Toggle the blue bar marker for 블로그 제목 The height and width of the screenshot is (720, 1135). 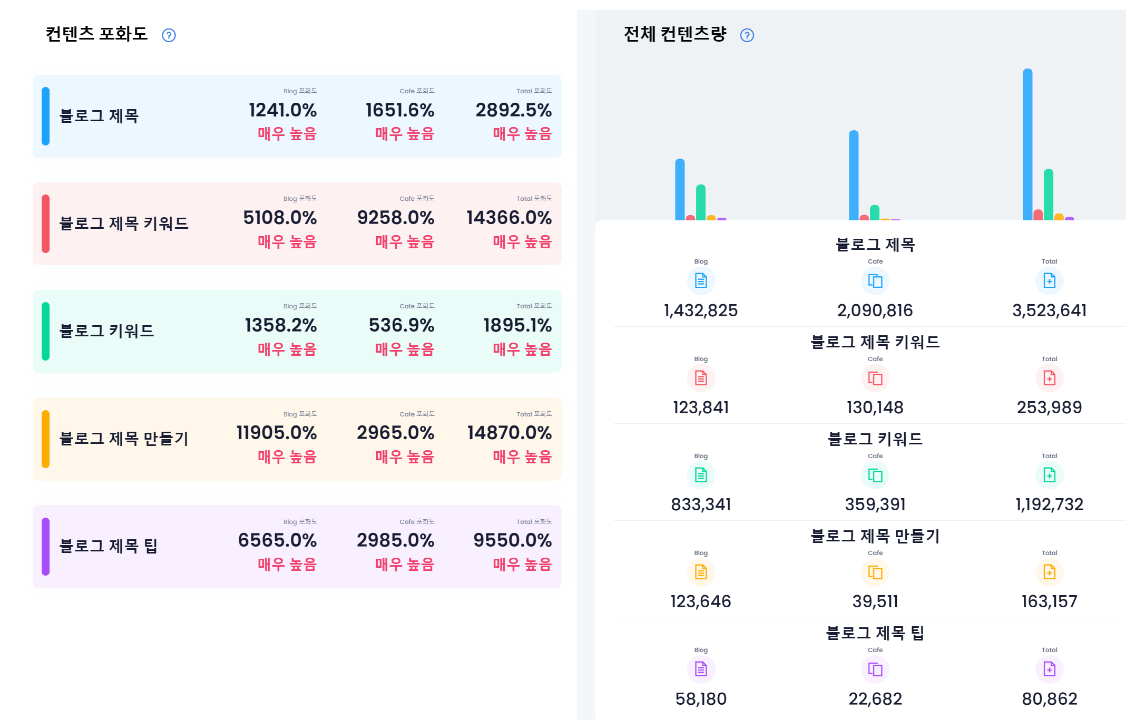click(x=44, y=115)
